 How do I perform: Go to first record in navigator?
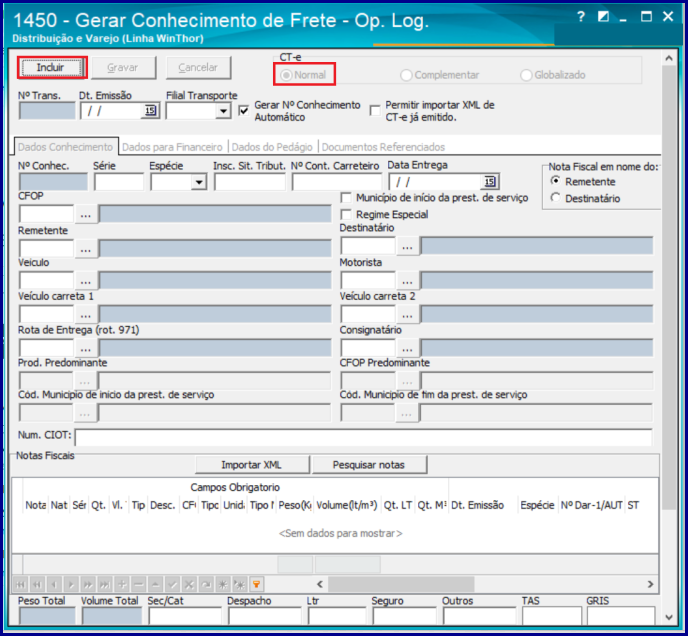(20, 585)
